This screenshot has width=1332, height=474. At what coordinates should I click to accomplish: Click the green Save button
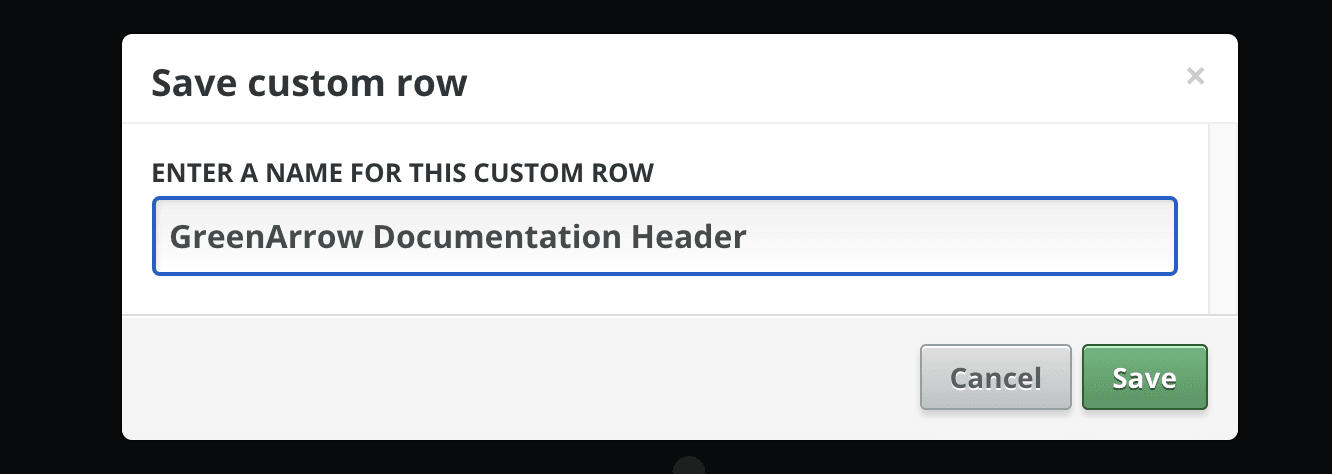(x=1144, y=377)
